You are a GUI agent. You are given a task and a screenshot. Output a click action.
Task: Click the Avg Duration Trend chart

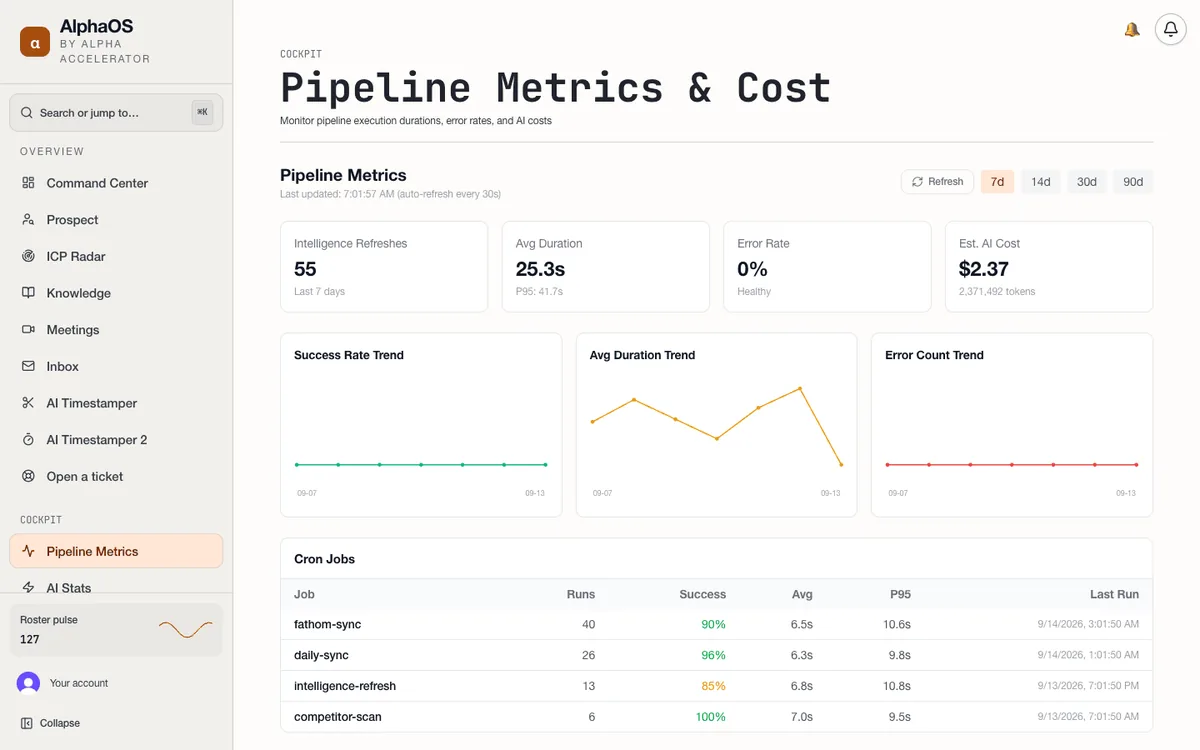(717, 425)
